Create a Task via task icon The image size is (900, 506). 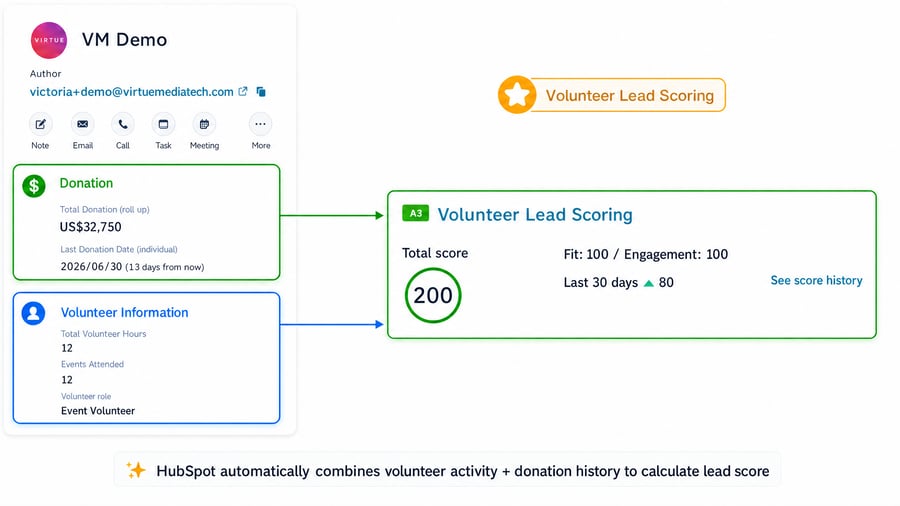click(x=164, y=124)
